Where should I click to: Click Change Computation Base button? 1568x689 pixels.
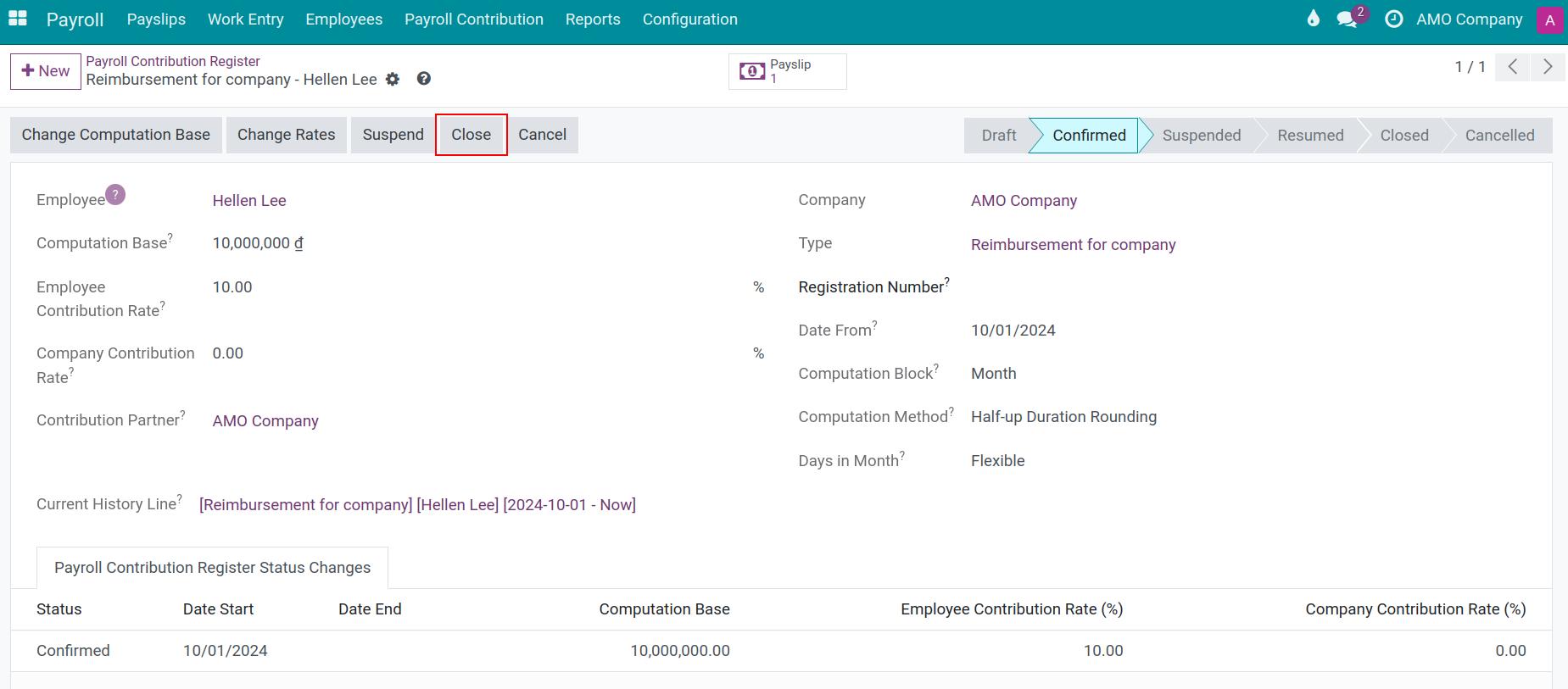pos(116,135)
